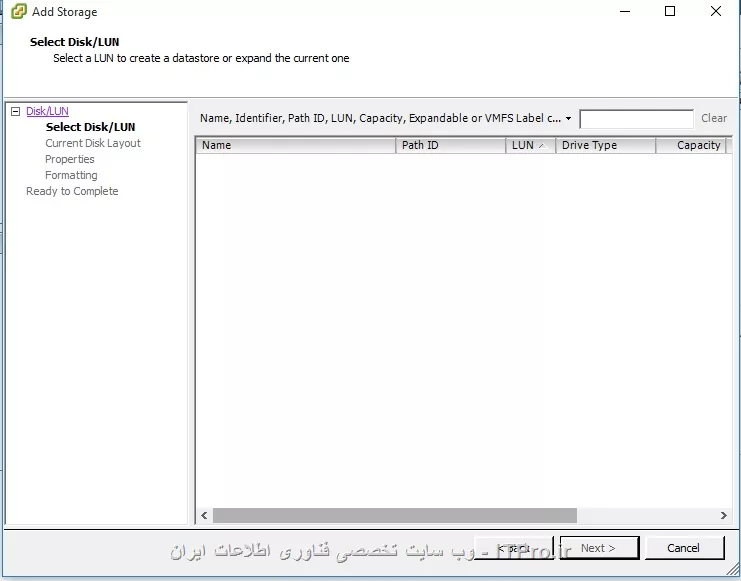Select the Formatting wizard step
This screenshot has width=741, height=581.
coord(71,175)
